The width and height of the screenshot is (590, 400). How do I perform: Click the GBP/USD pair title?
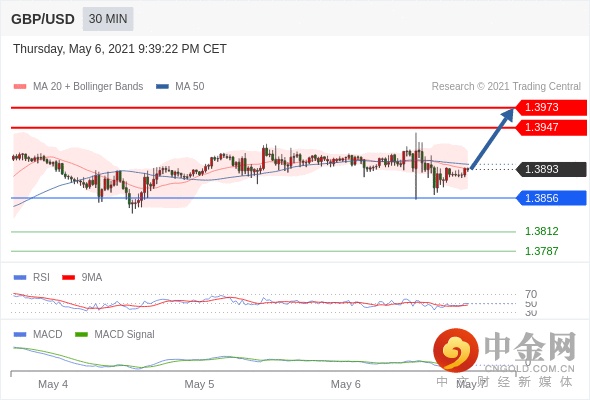tap(43, 19)
